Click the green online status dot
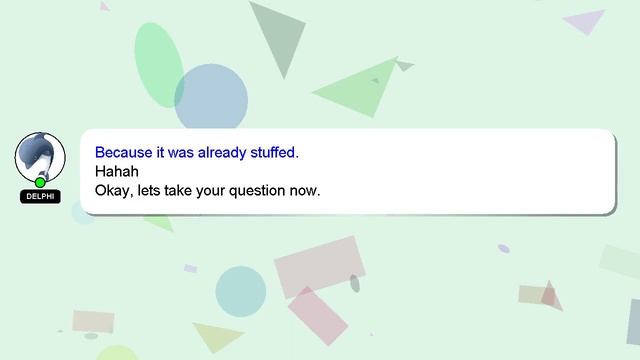The image size is (640, 360). pyautogui.click(x=40, y=182)
